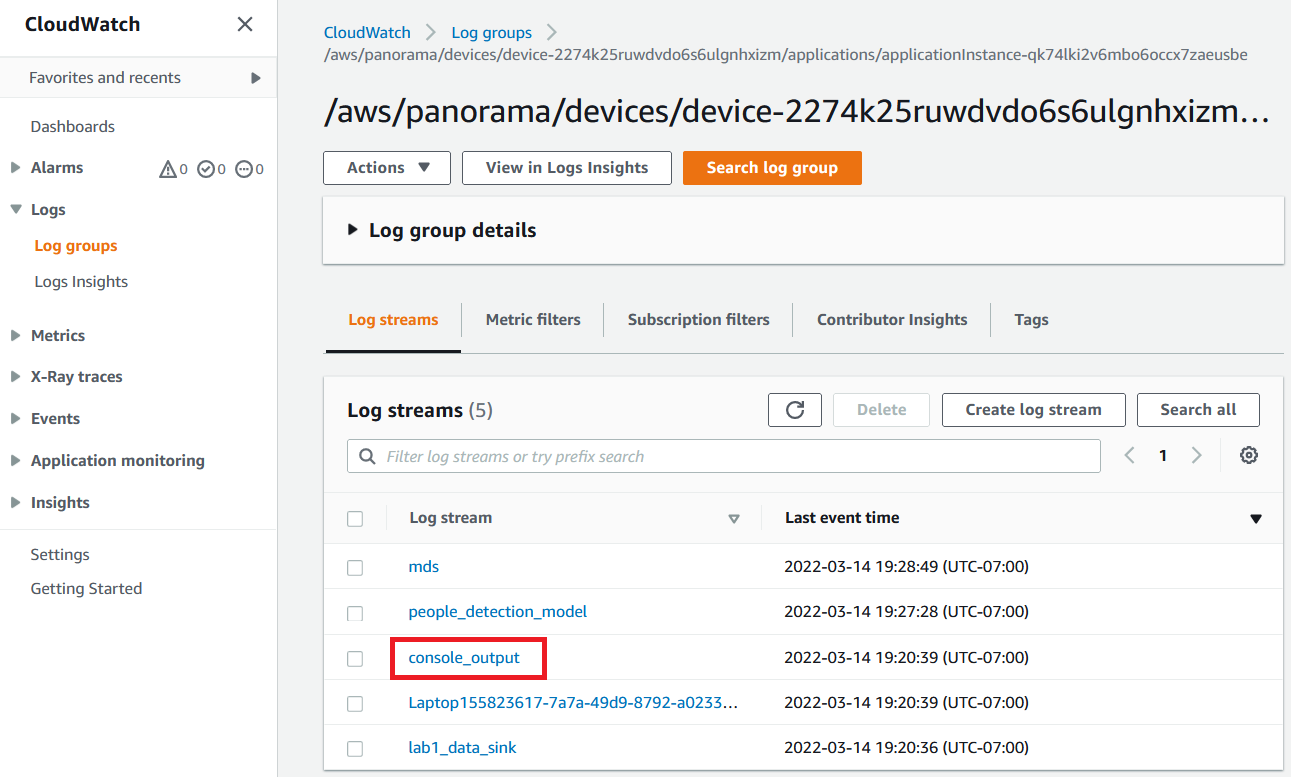Open the Tags tab

pyautogui.click(x=1031, y=320)
